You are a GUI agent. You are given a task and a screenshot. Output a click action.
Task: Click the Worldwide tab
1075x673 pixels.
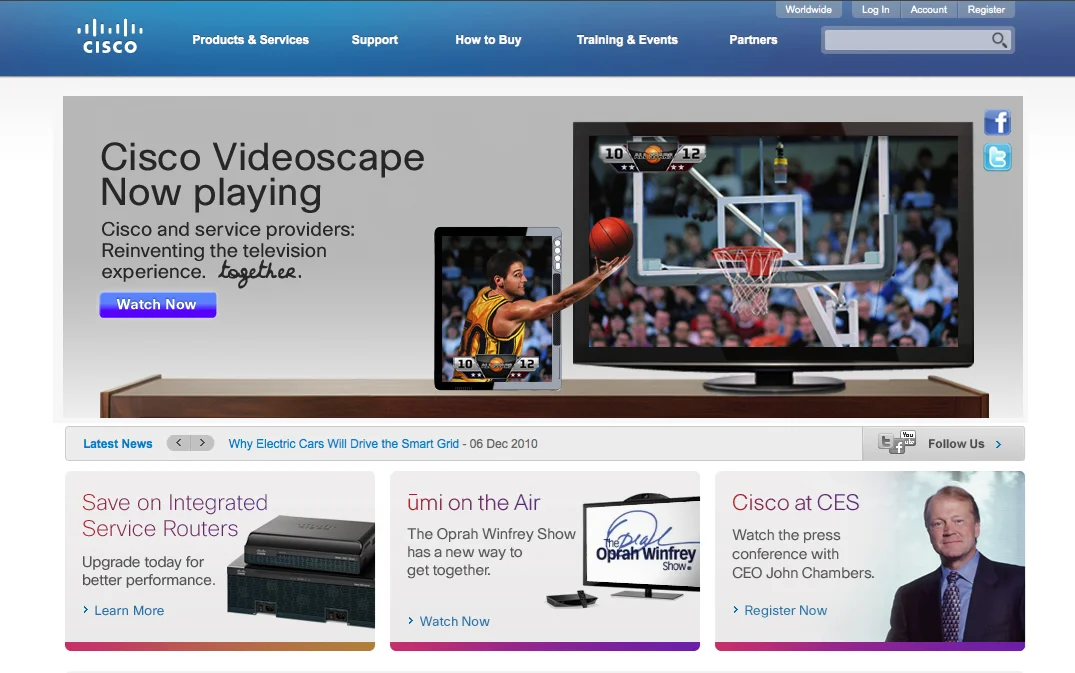808,10
